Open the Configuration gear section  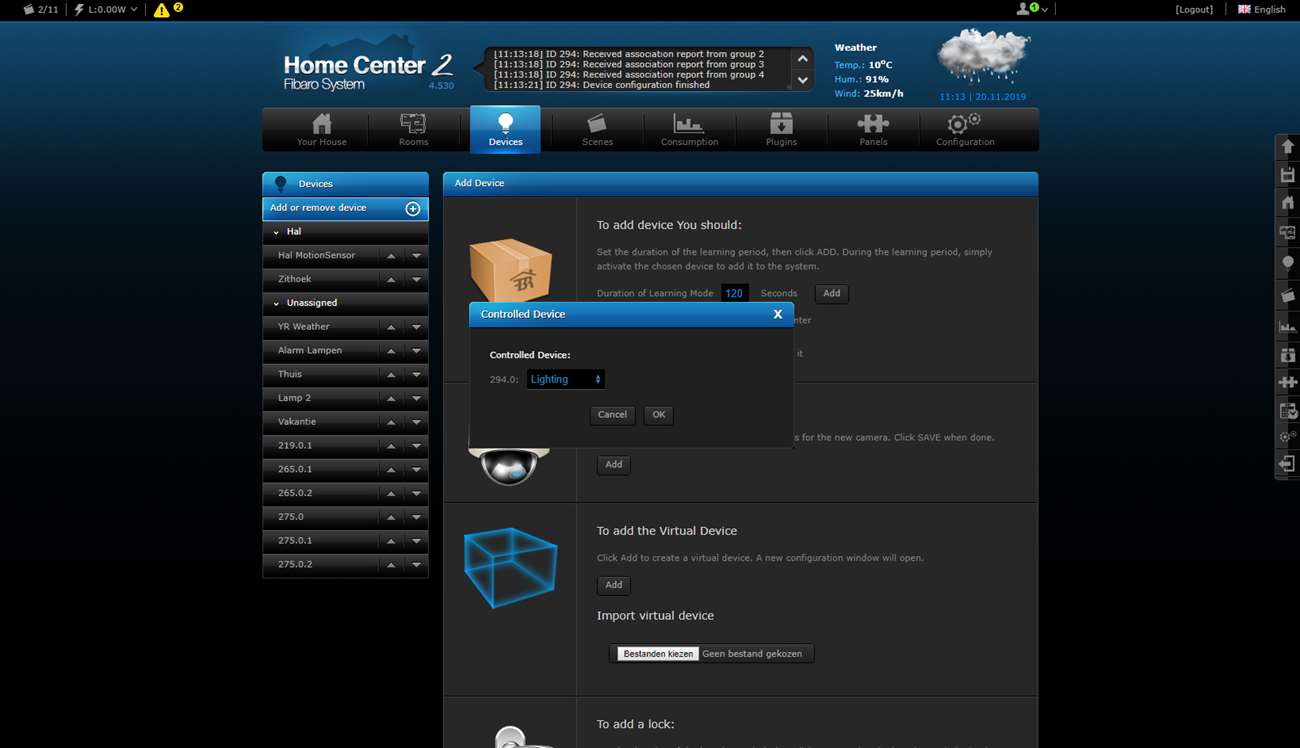pyautogui.click(x=964, y=130)
